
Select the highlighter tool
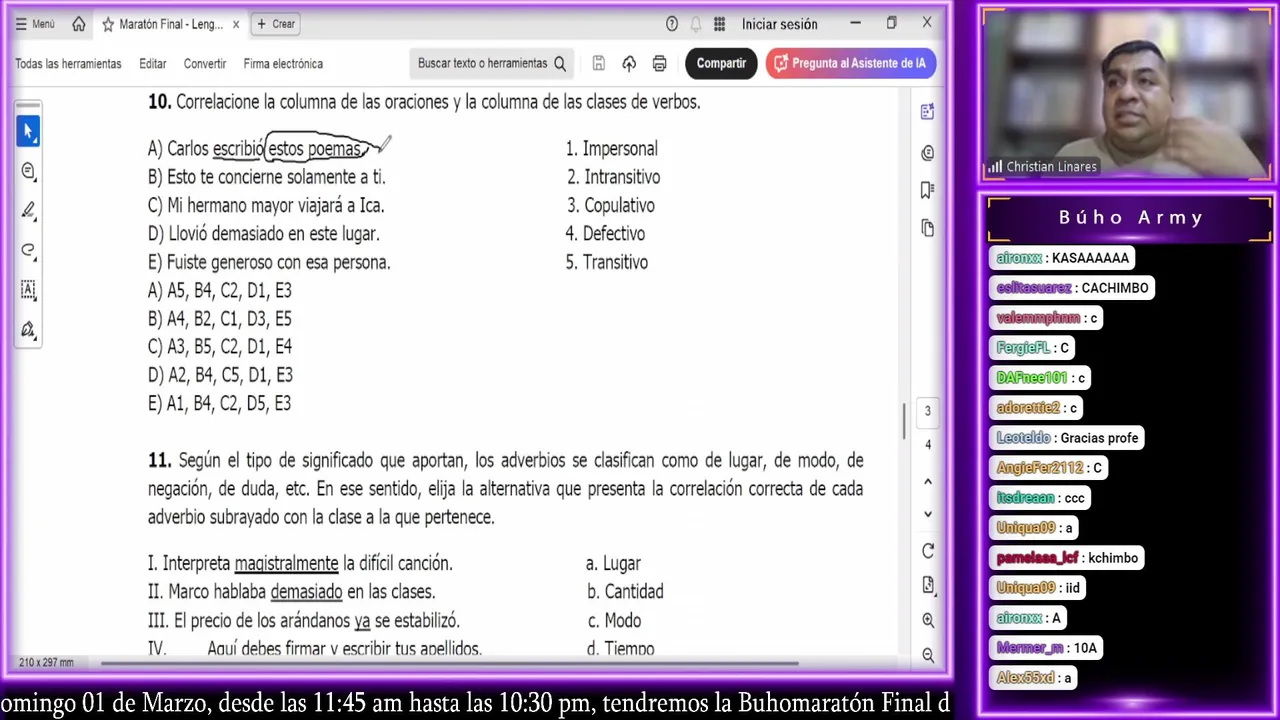(28, 210)
